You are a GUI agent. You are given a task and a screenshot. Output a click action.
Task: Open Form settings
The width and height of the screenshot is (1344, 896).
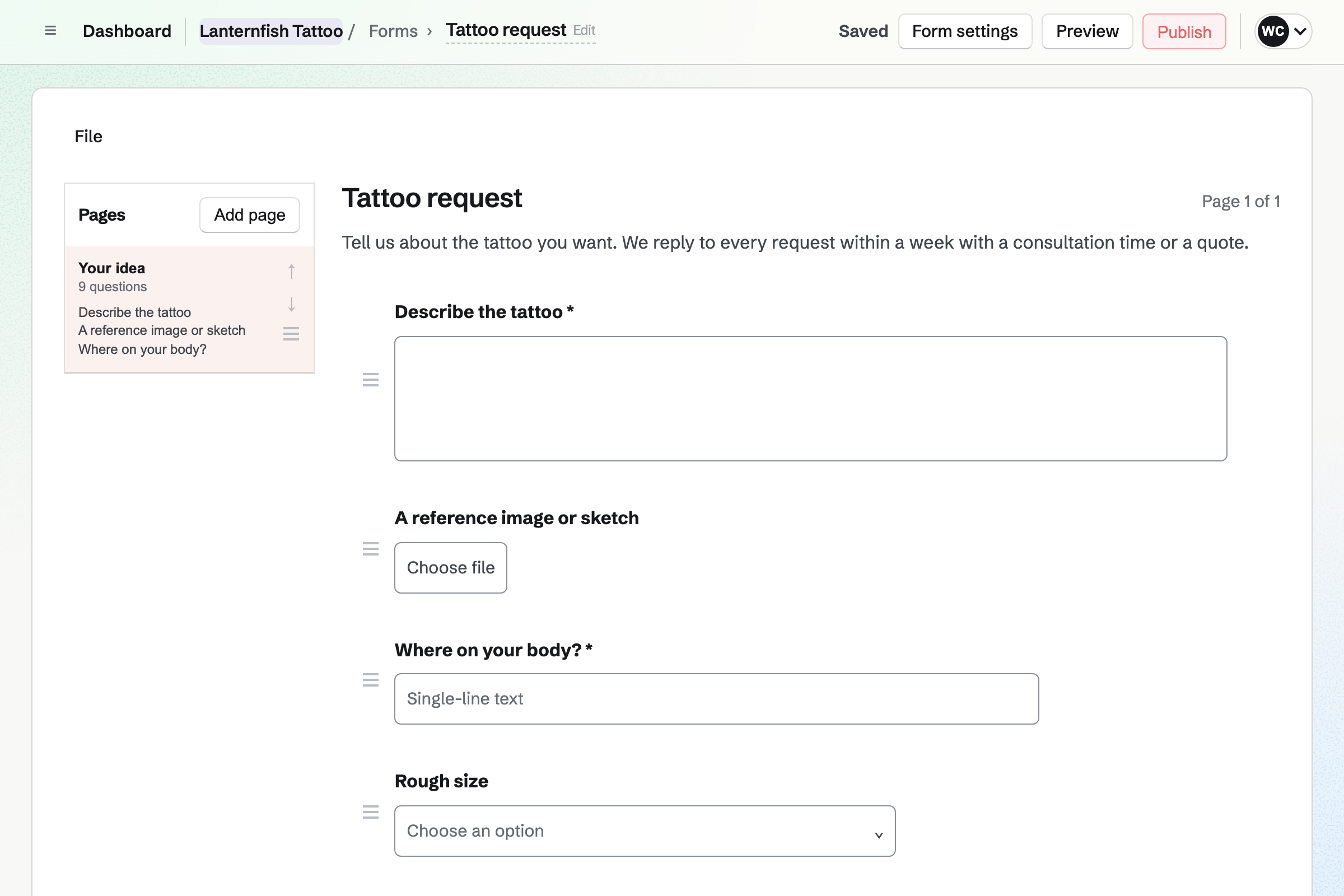tap(964, 31)
